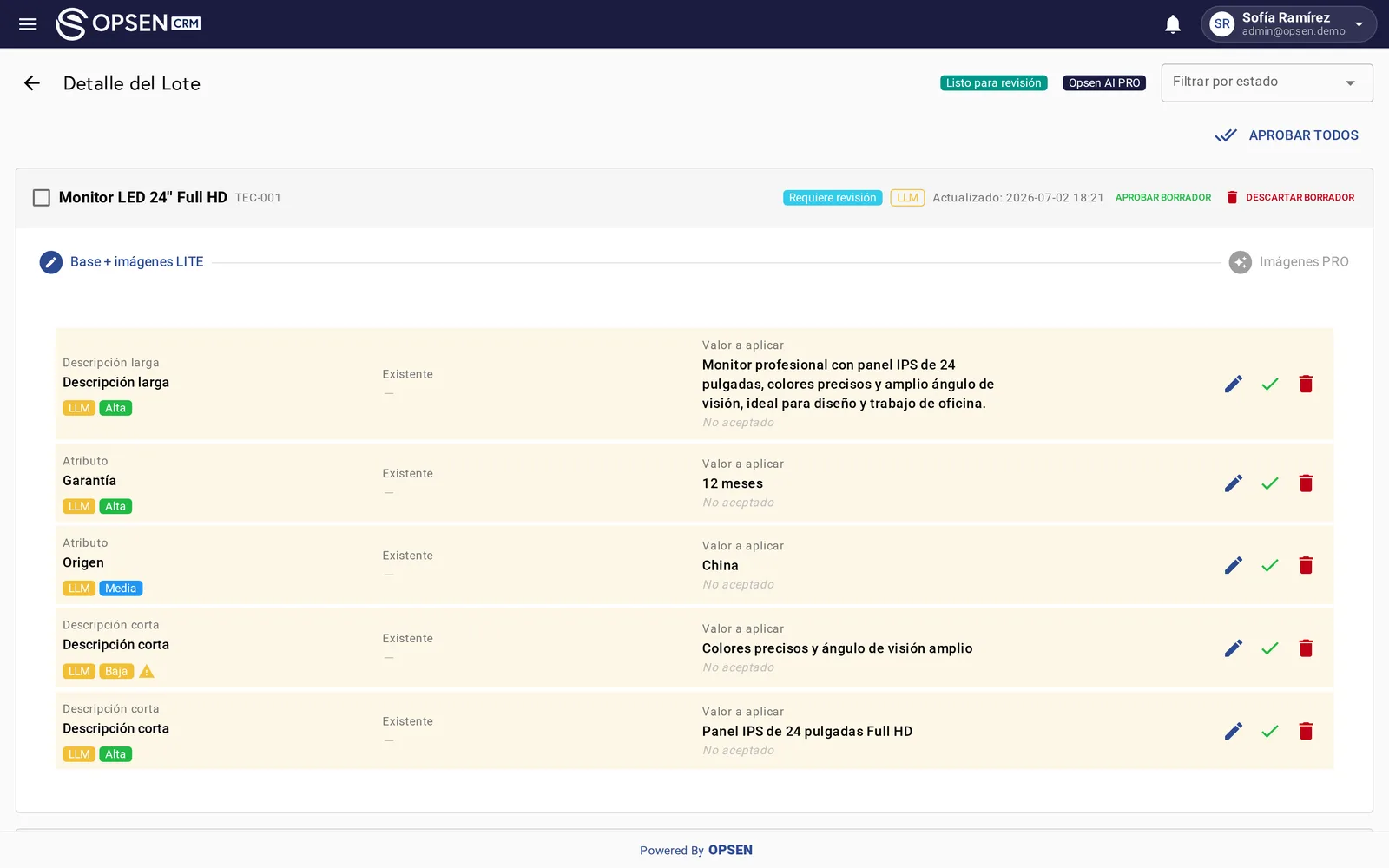Click the sparkle icon for Imágenes PRO
1389x868 pixels.
[x=1241, y=262]
